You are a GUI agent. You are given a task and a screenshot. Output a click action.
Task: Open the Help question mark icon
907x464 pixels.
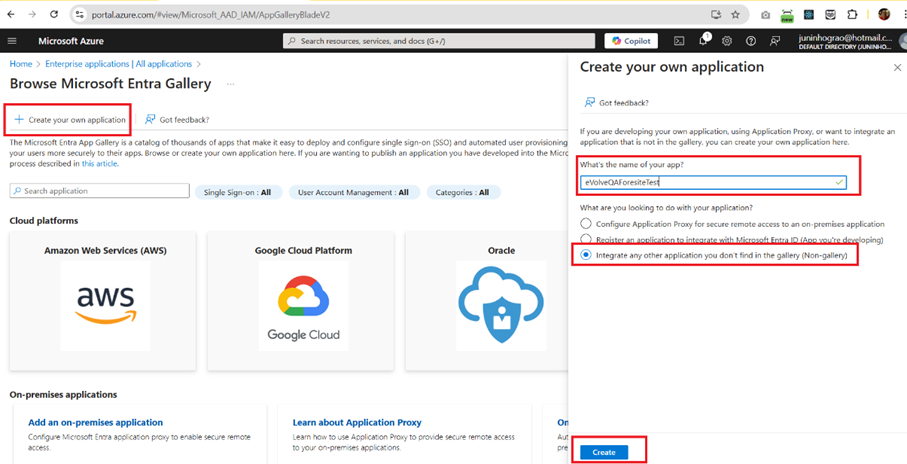[x=751, y=41]
